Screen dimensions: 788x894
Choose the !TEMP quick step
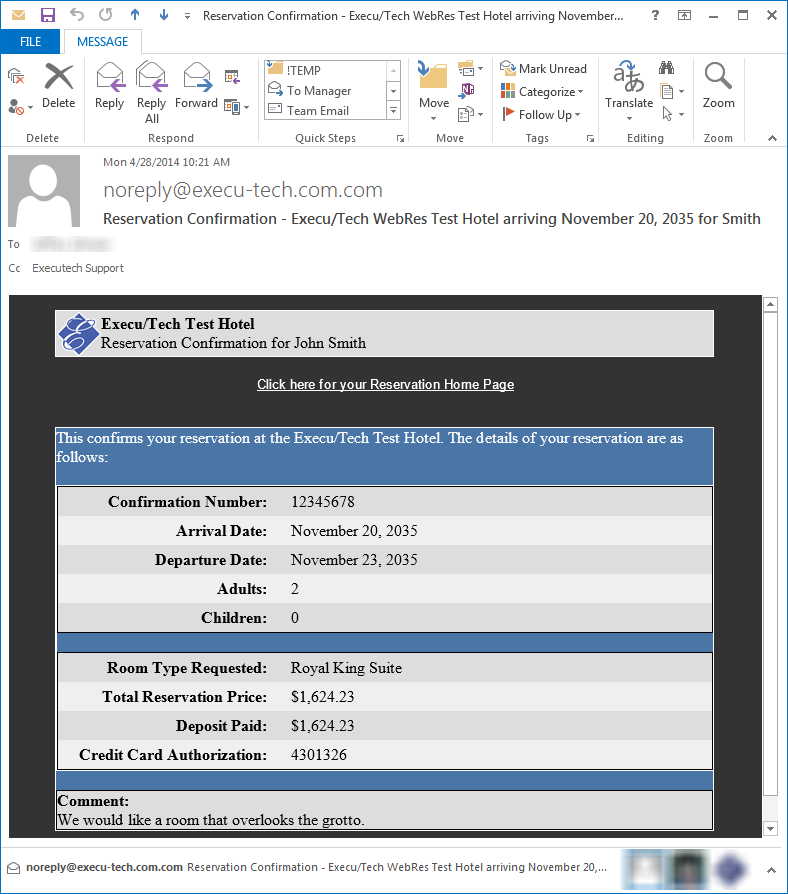coord(326,70)
